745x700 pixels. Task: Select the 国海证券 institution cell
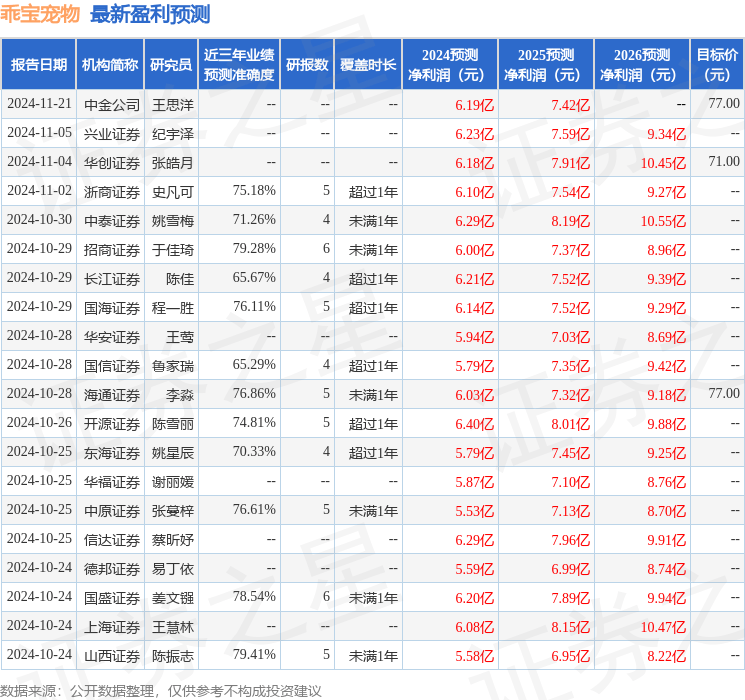(x=112, y=308)
